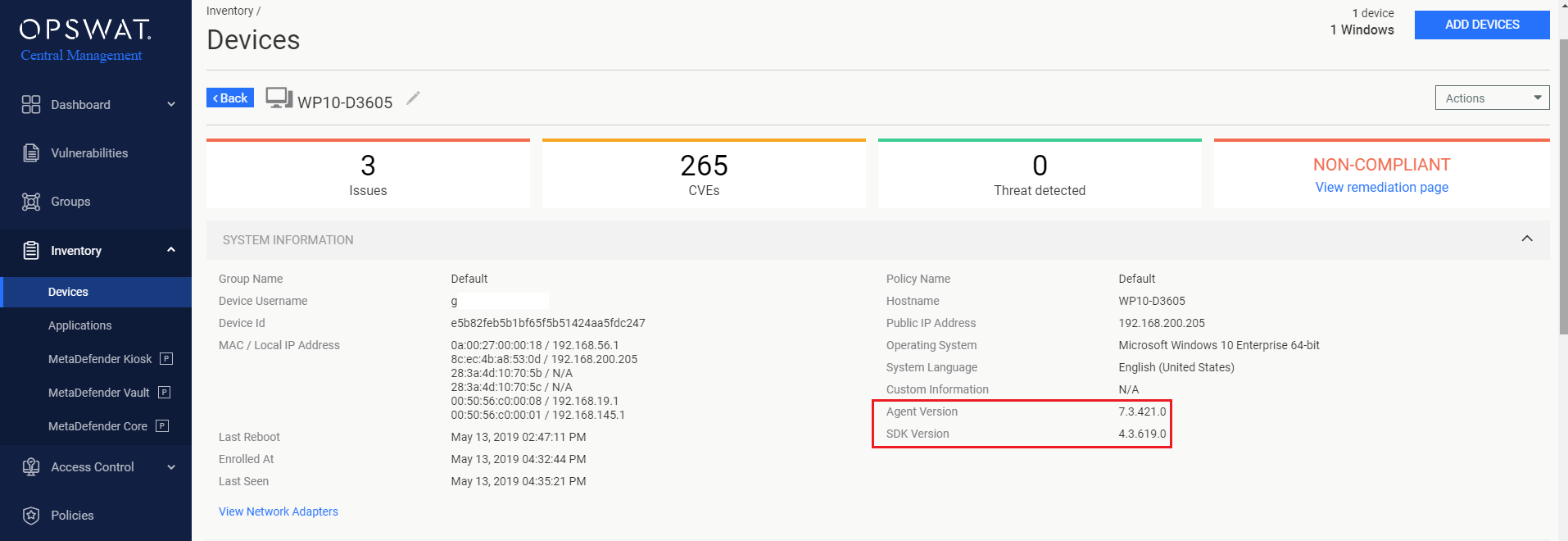Expand the Dashboard menu chevron

coord(171,104)
